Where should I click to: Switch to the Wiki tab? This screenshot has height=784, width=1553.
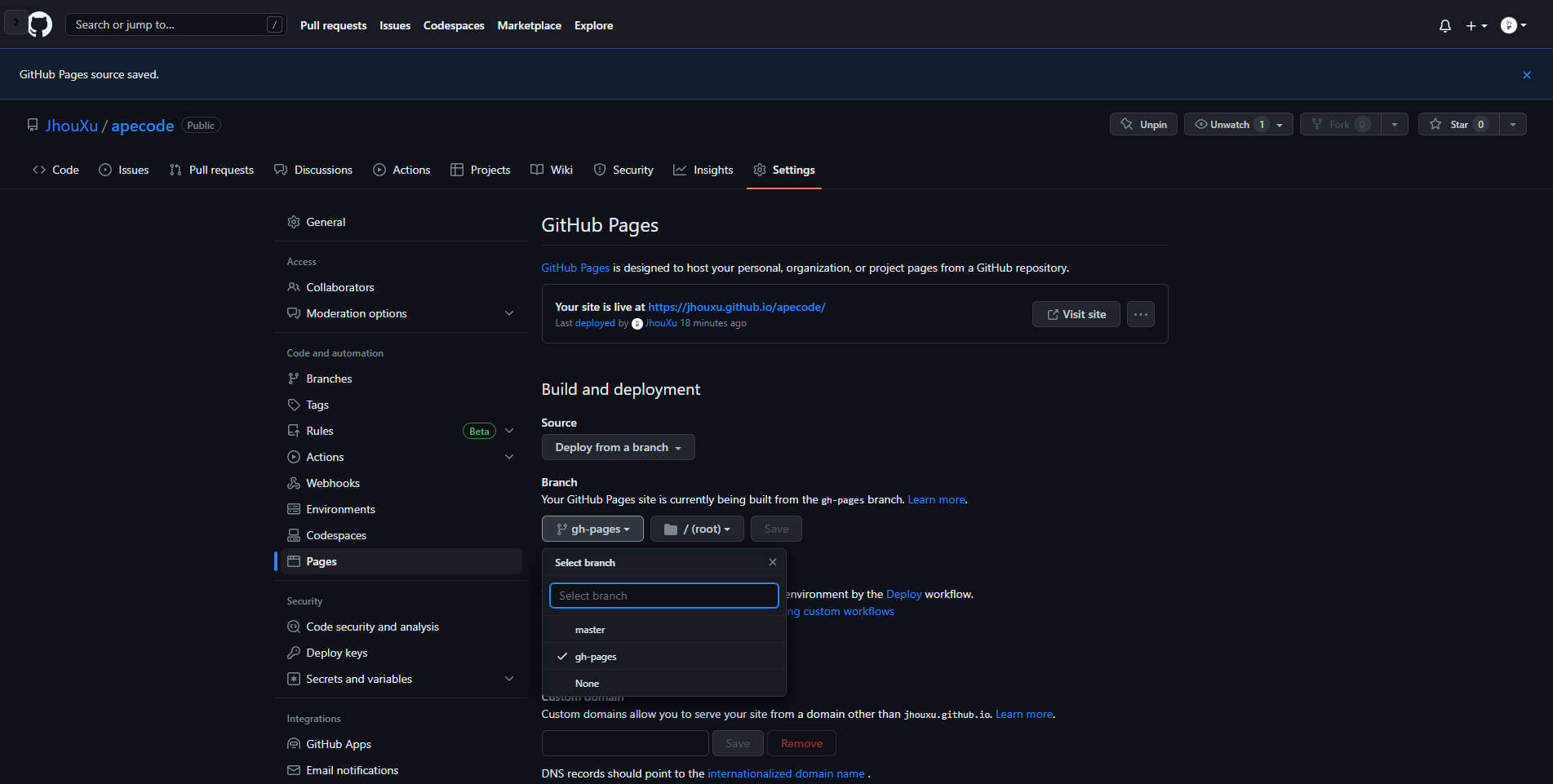pyautogui.click(x=552, y=170)
